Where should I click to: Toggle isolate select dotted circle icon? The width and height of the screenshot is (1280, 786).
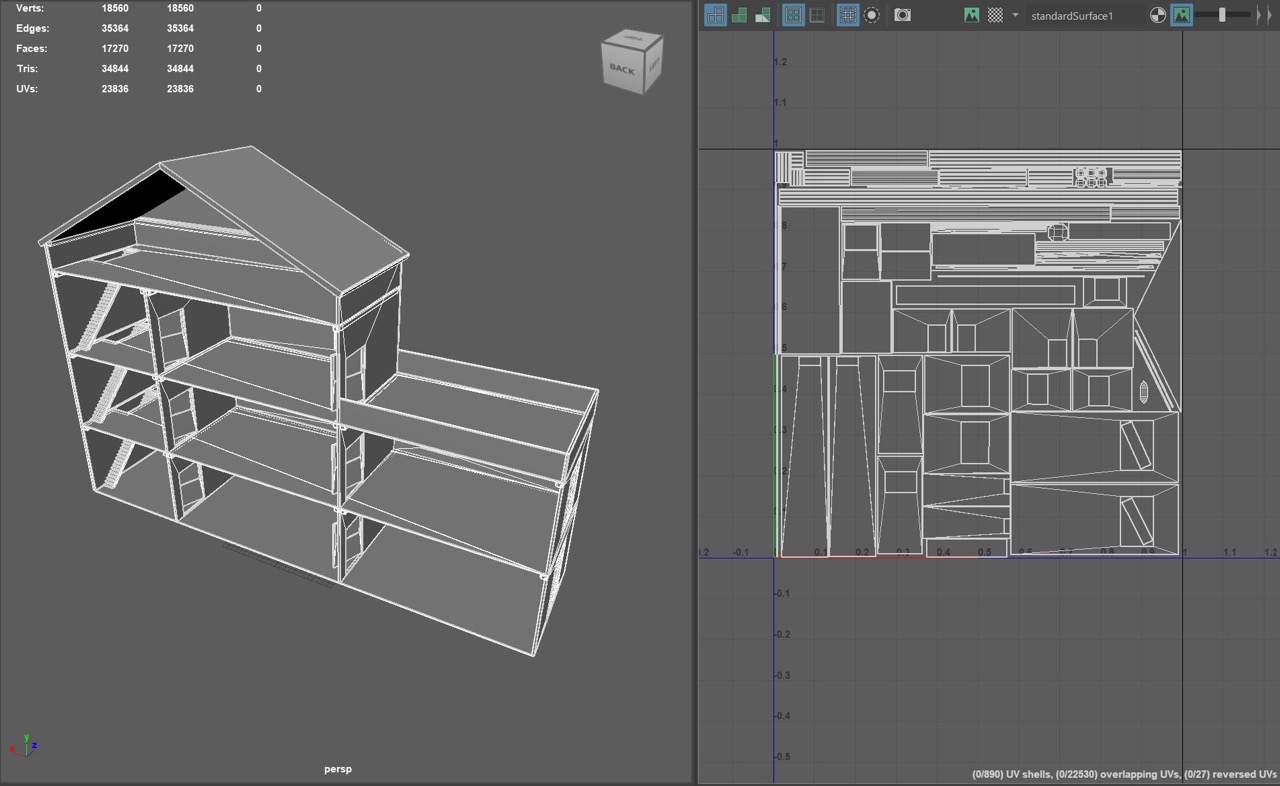[872, 15]
